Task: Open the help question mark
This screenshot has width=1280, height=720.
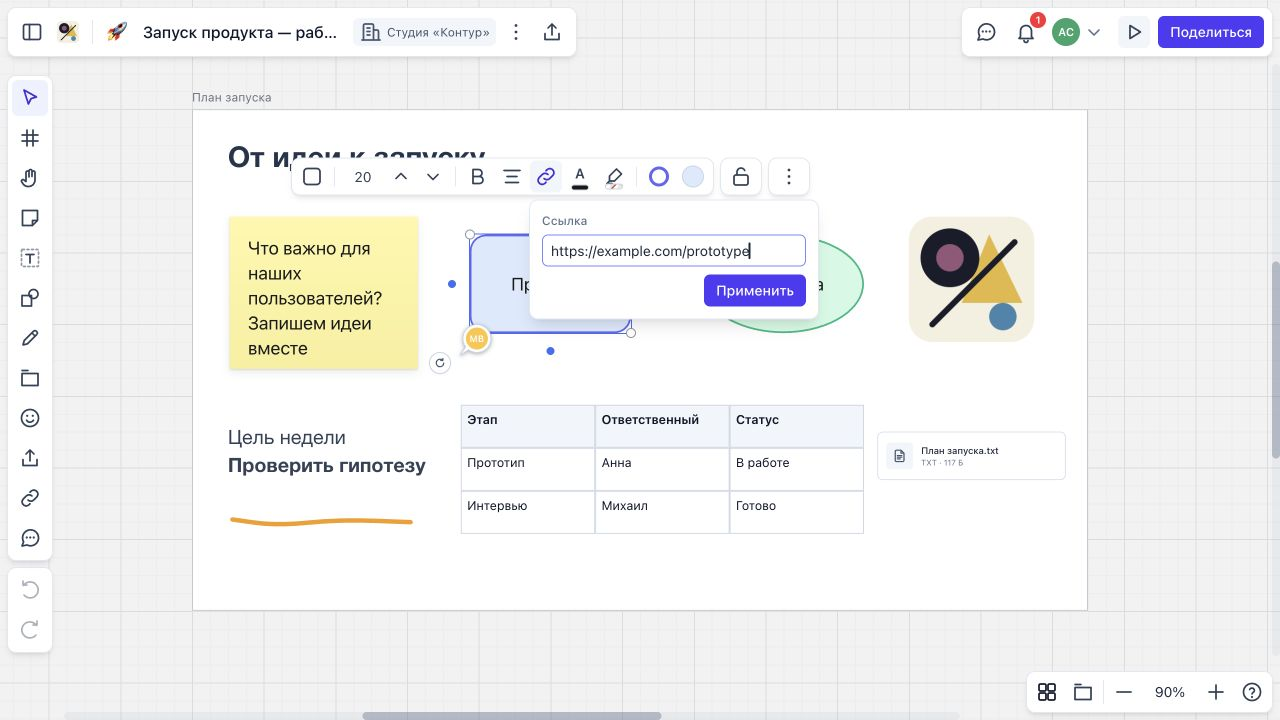Action: click(x=1252, y=692)
